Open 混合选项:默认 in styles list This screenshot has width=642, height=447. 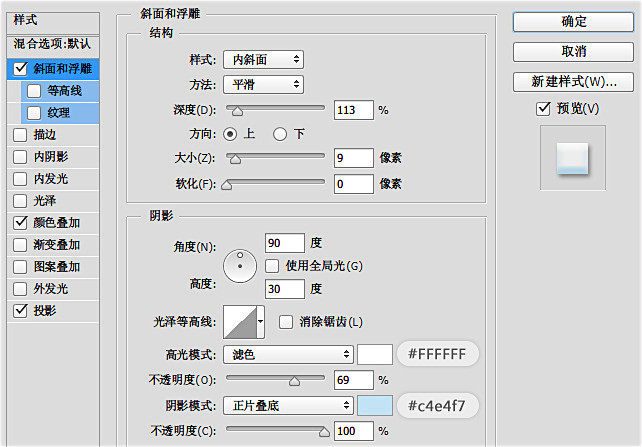tap(53, 44)
